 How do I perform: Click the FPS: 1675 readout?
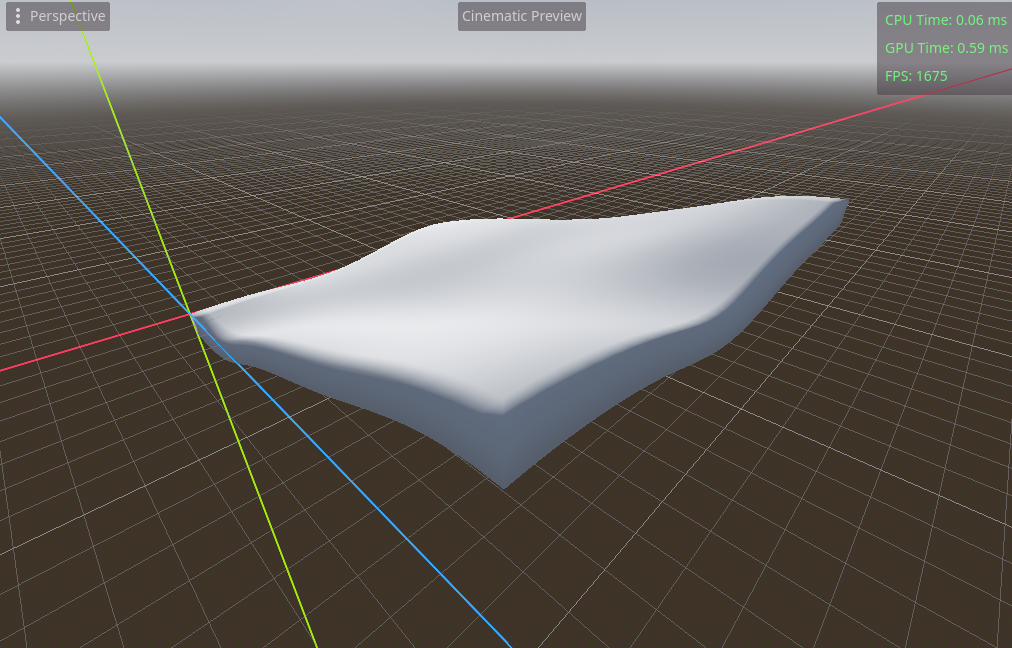pos(916,76)
